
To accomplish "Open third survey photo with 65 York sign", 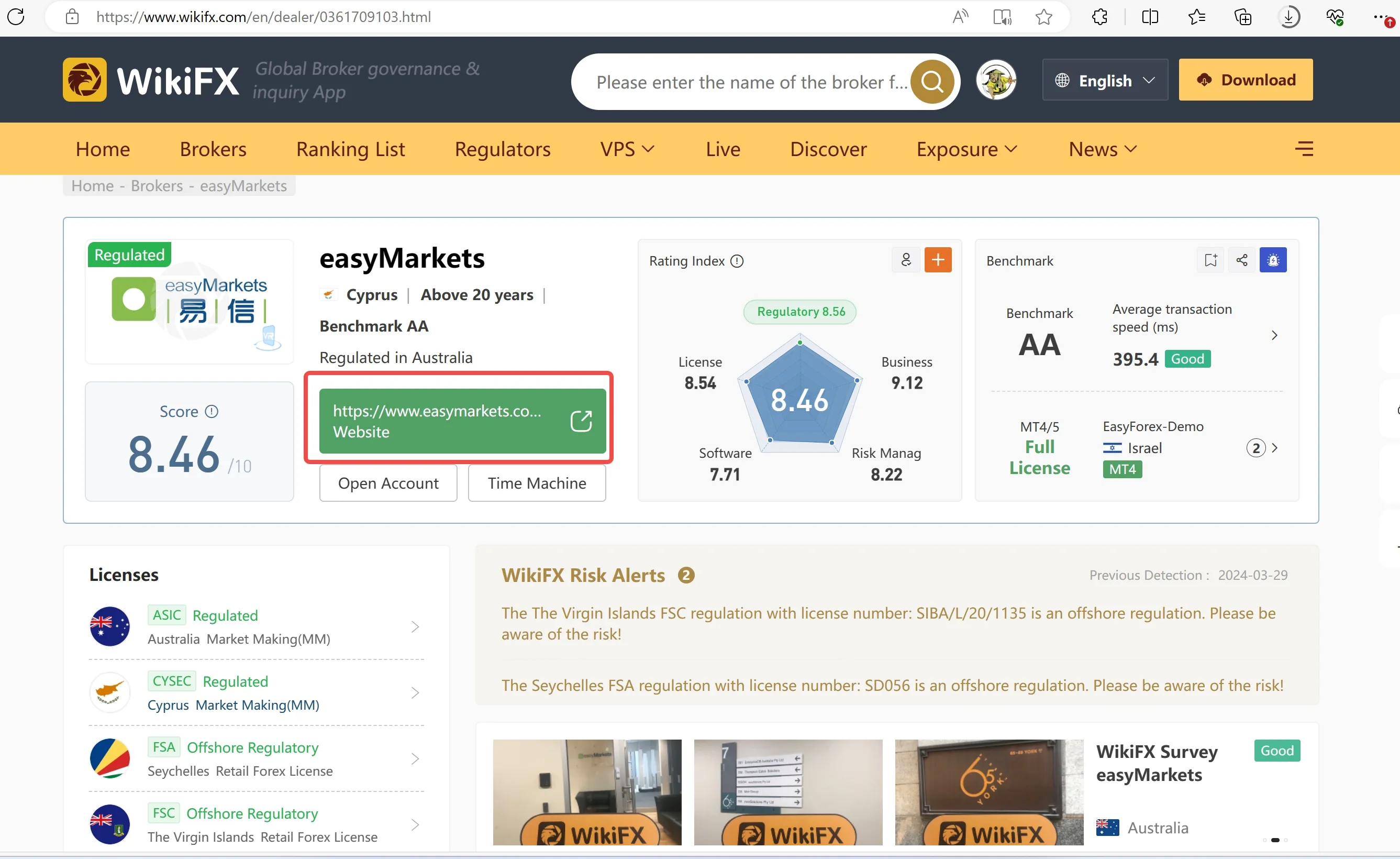I will click(x=989, y=792).
